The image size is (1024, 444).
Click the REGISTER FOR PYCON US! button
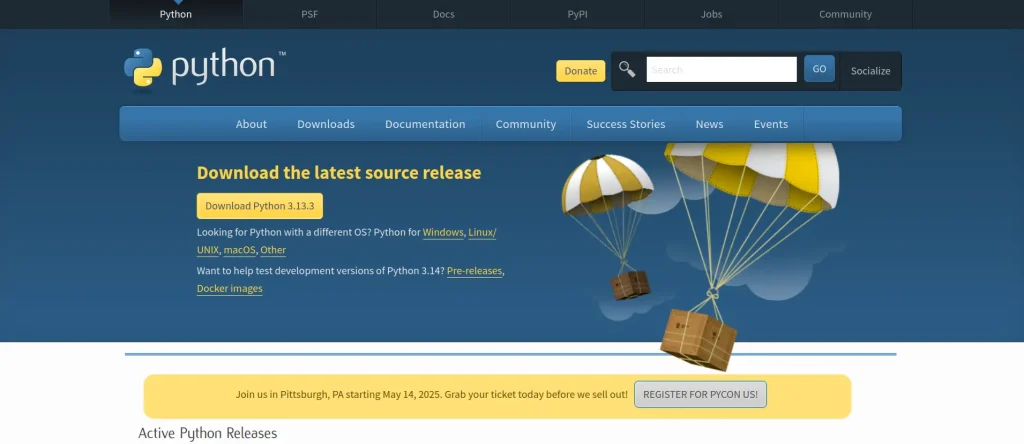click(700, 395)
